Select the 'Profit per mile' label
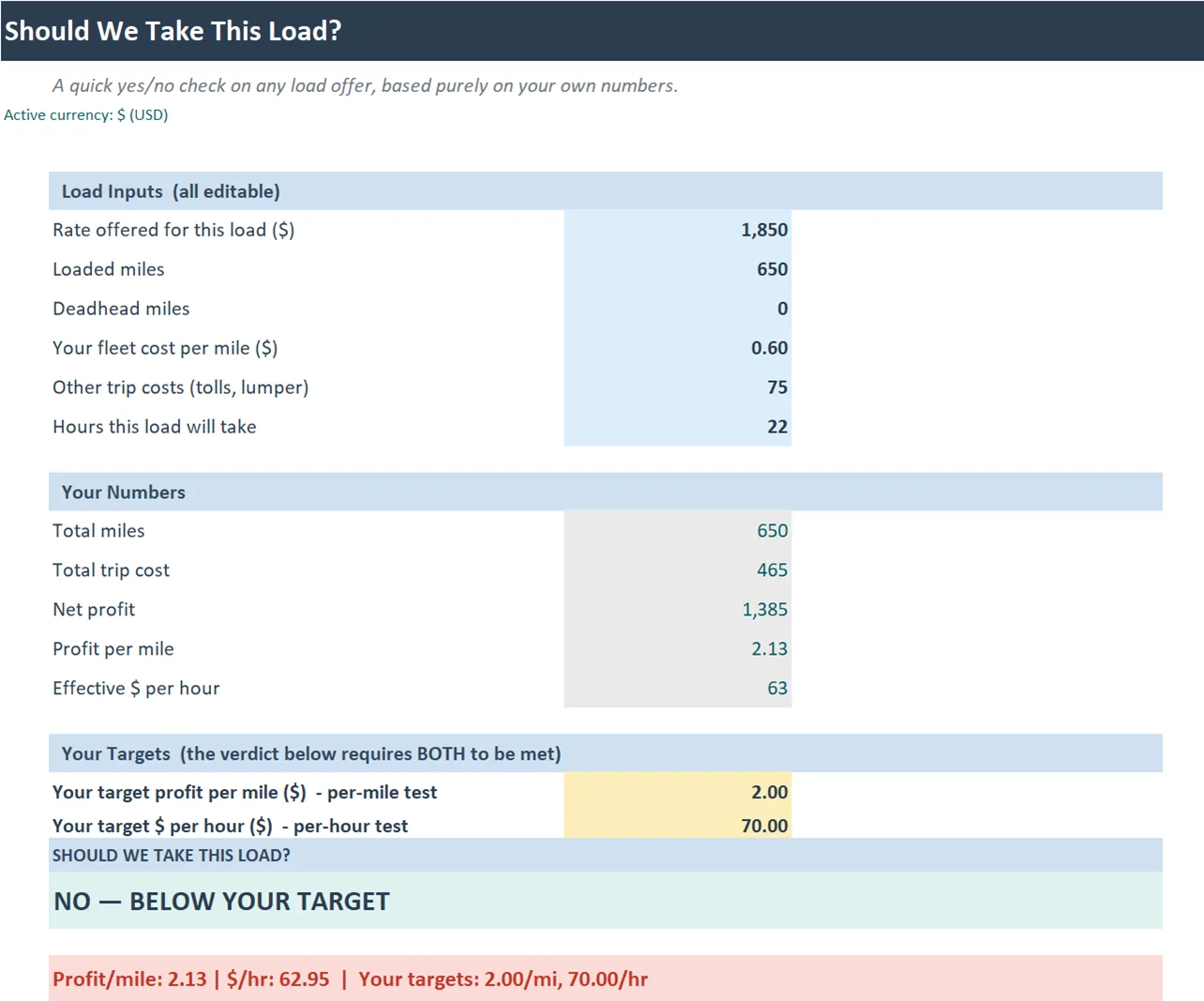Screen dimensions: 1204x1001 click(113, 649)
